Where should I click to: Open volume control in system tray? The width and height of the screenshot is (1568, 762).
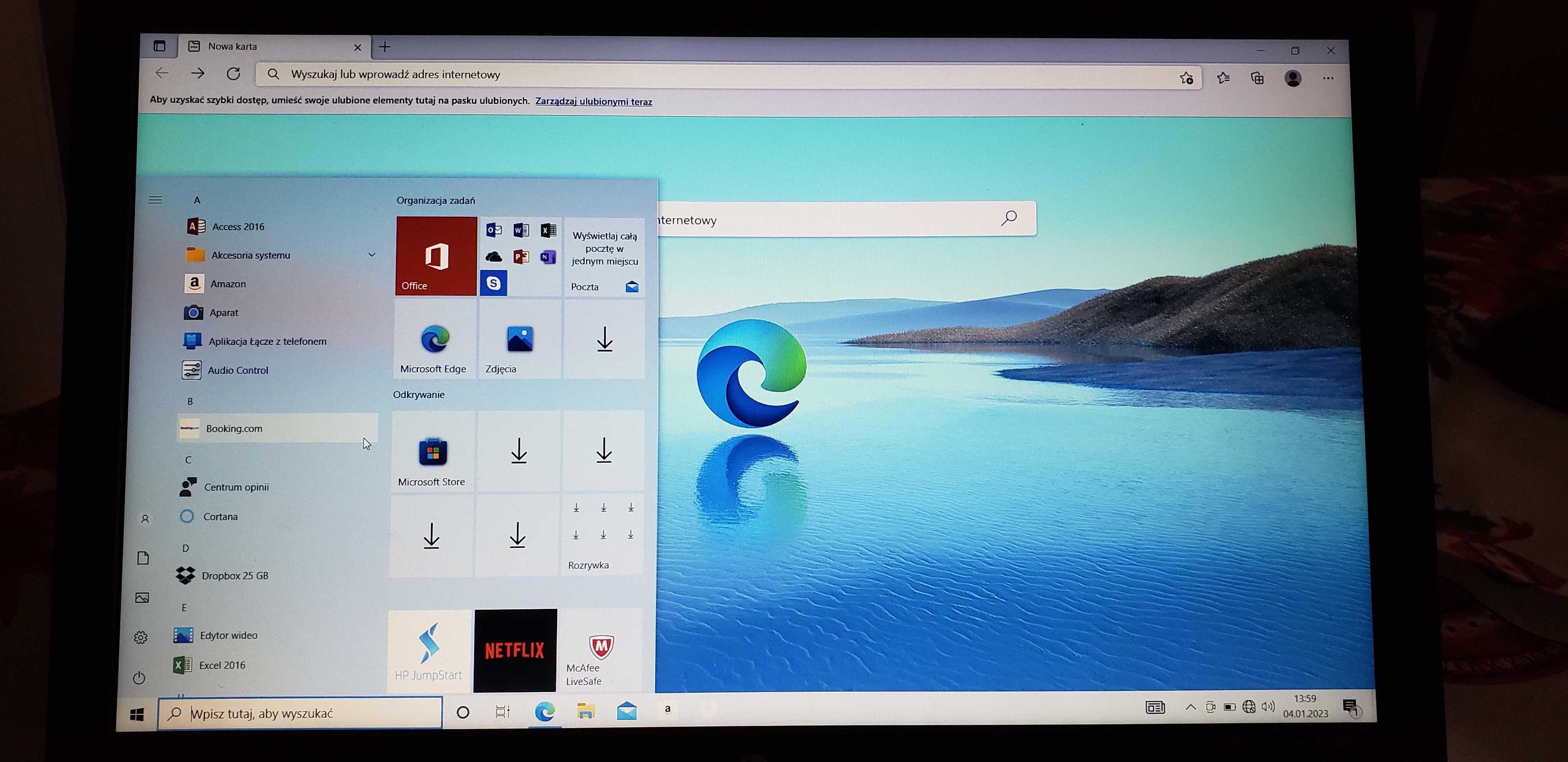[x=1268, y=707]
